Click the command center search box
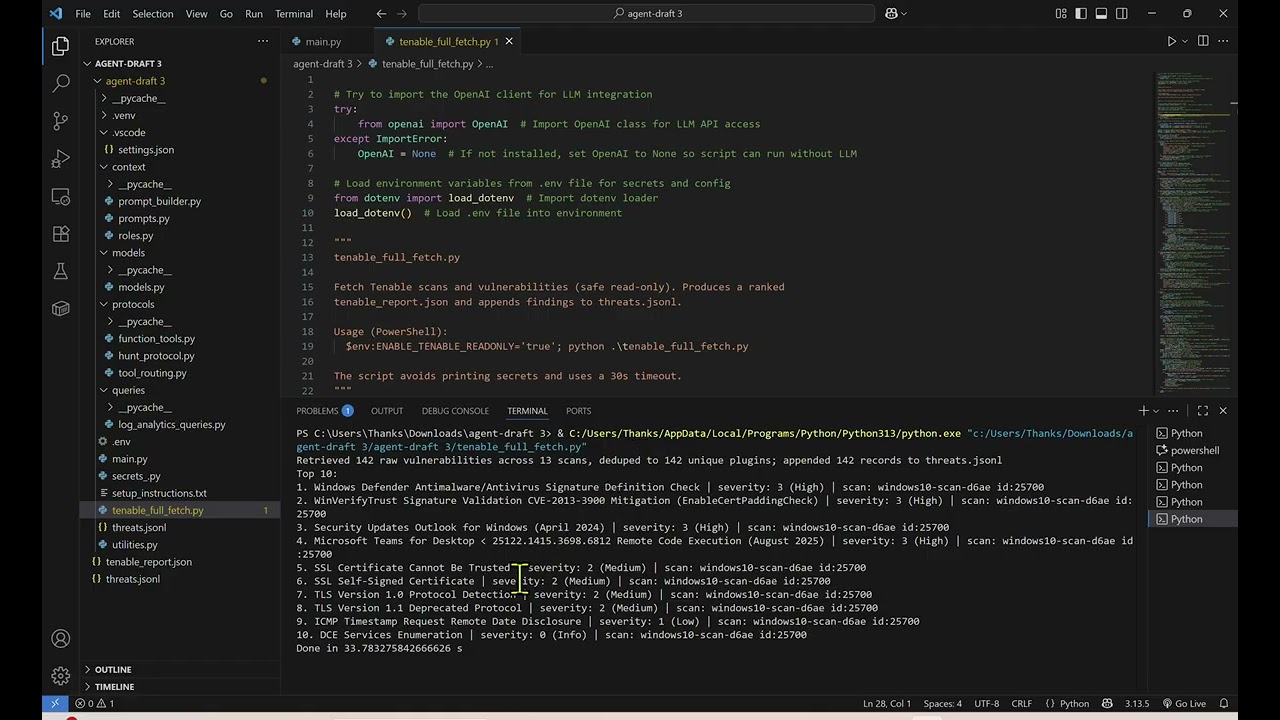This screenshot has height=720, width=1280. [647, 14]
